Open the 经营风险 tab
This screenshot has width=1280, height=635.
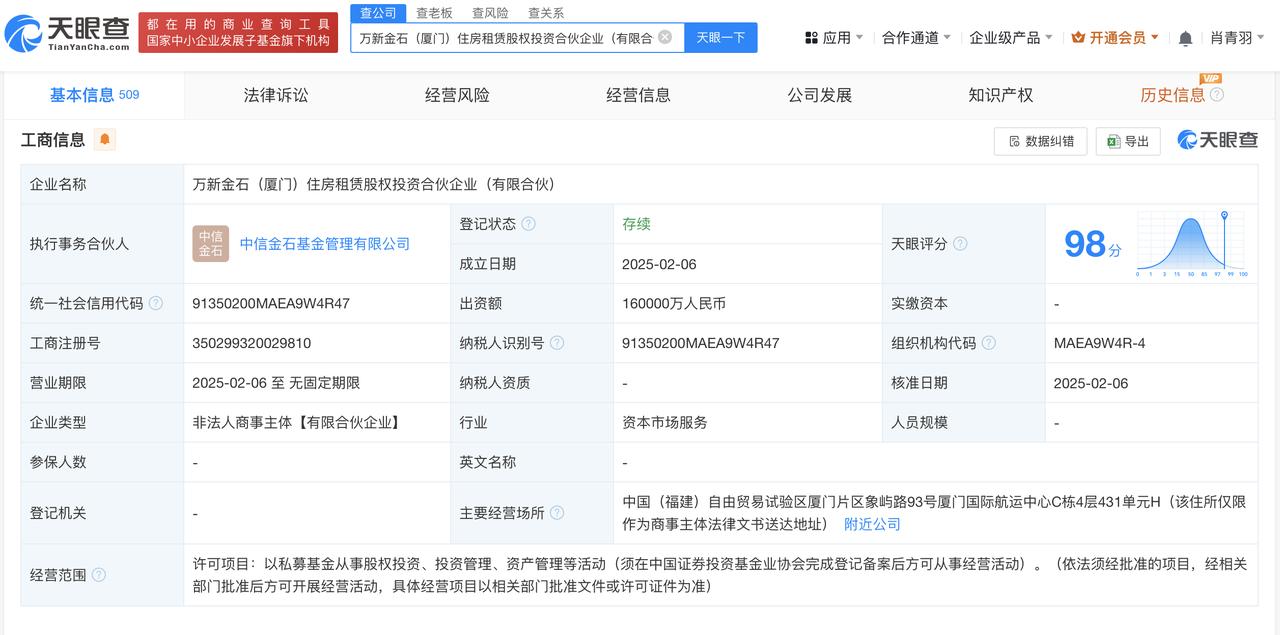[457, 95]
